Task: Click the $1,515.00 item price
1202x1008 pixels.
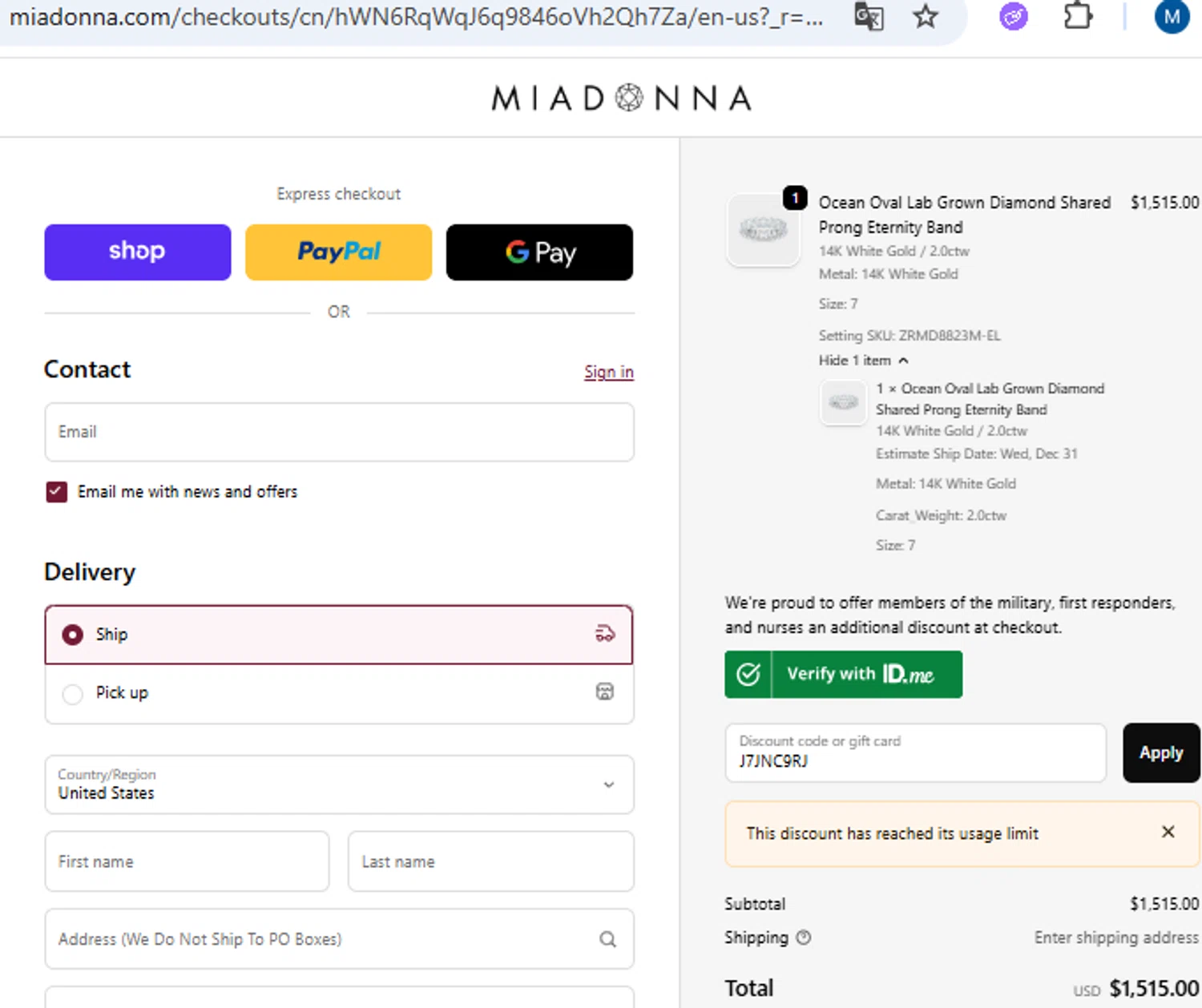Action: point(1164,203)
